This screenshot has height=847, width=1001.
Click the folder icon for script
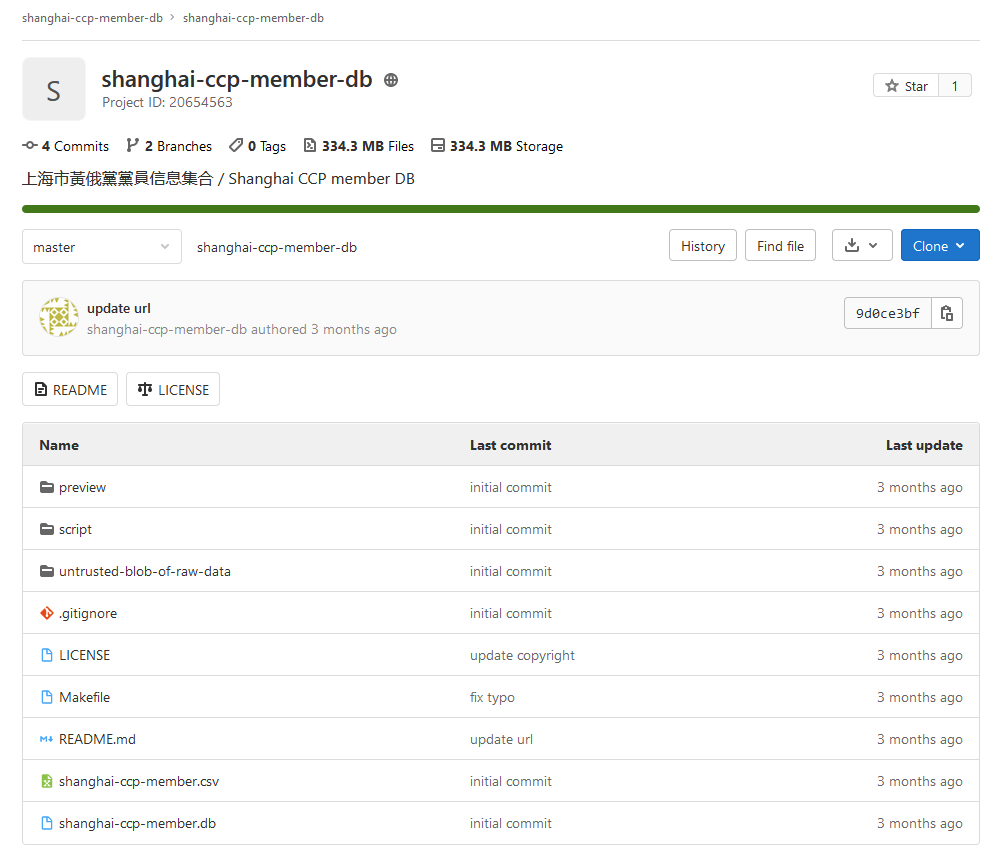47,529
